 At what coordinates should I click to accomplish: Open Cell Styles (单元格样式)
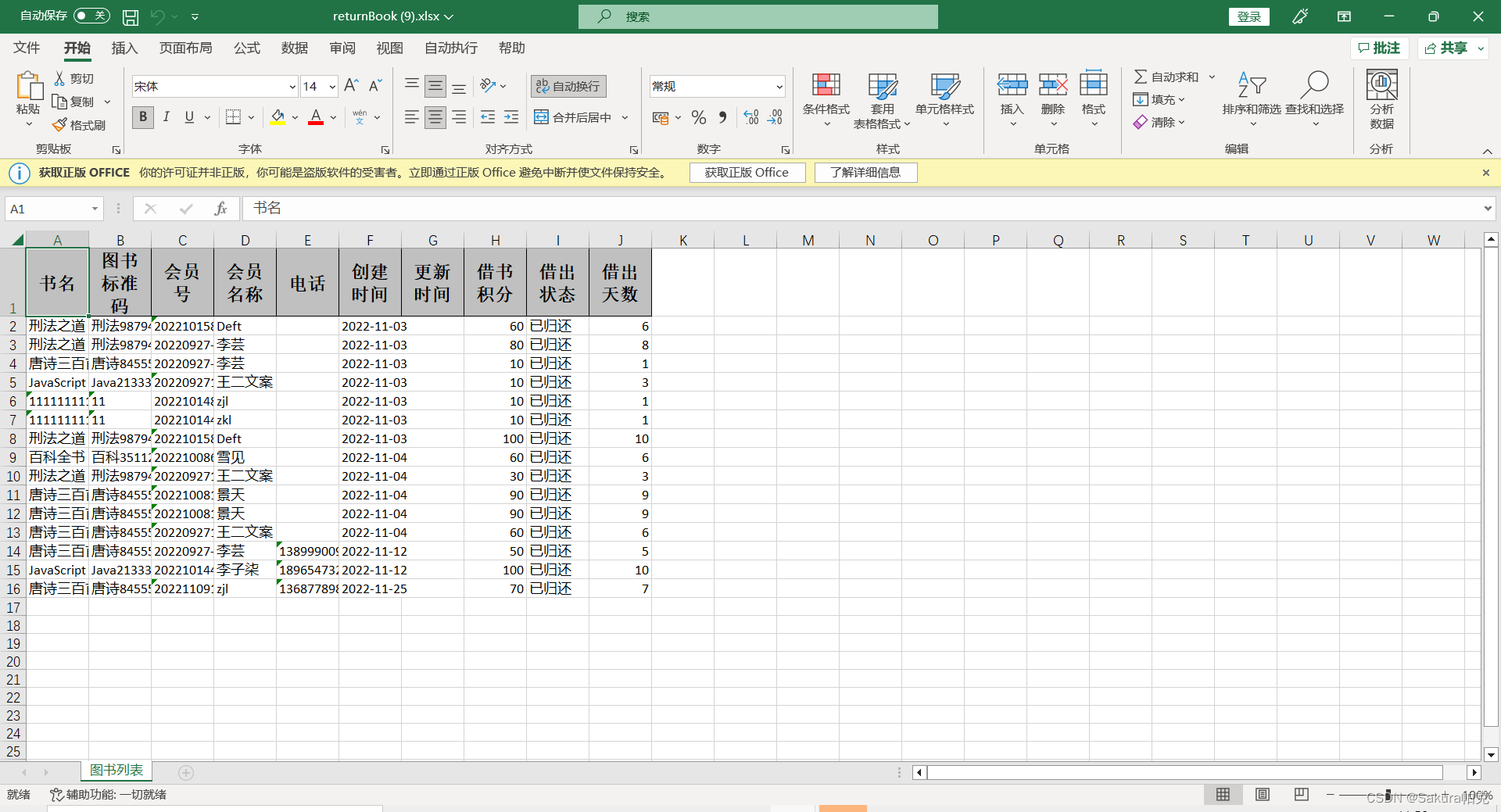click(x=945, y=100)
